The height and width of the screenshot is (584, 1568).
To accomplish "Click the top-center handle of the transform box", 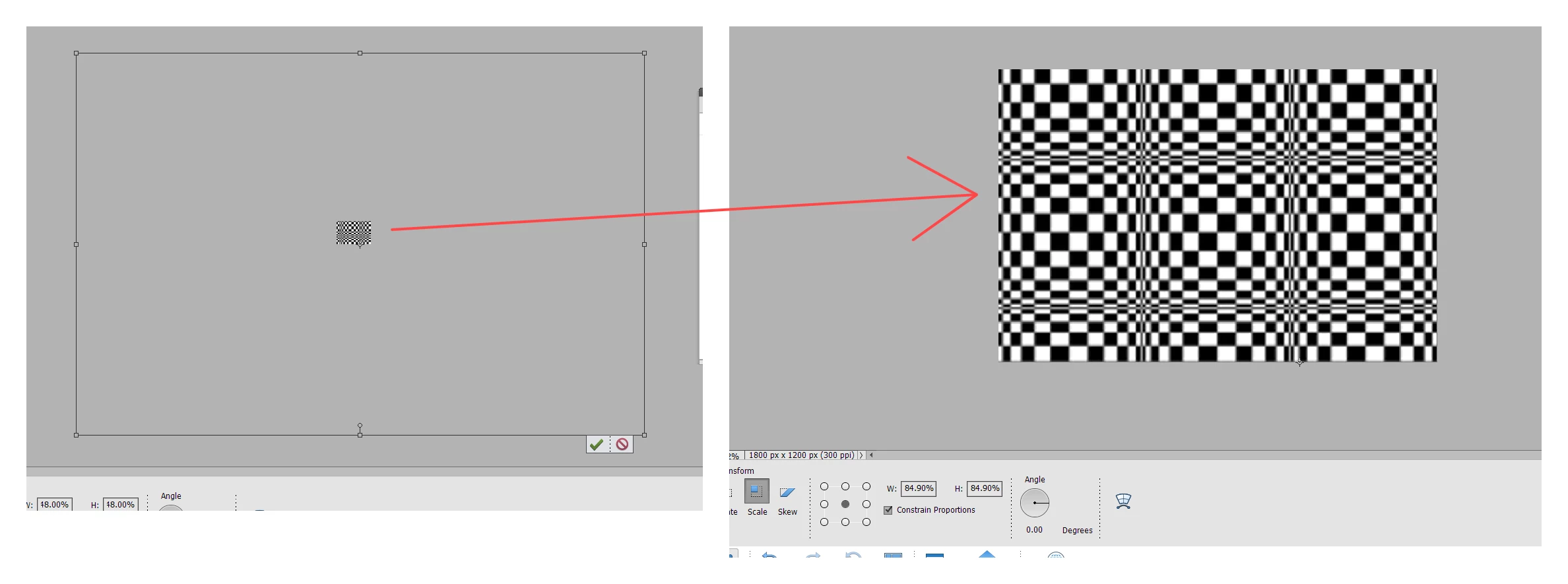I will tap(360, 53).
